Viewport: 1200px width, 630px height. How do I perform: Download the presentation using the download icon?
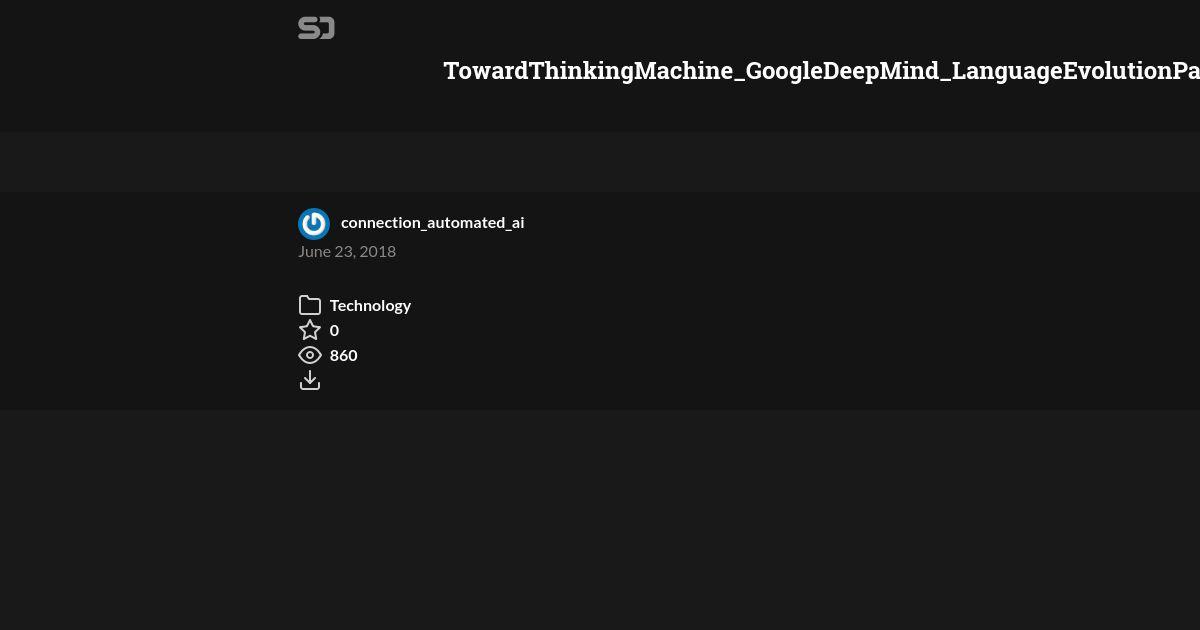click(310, 380)
